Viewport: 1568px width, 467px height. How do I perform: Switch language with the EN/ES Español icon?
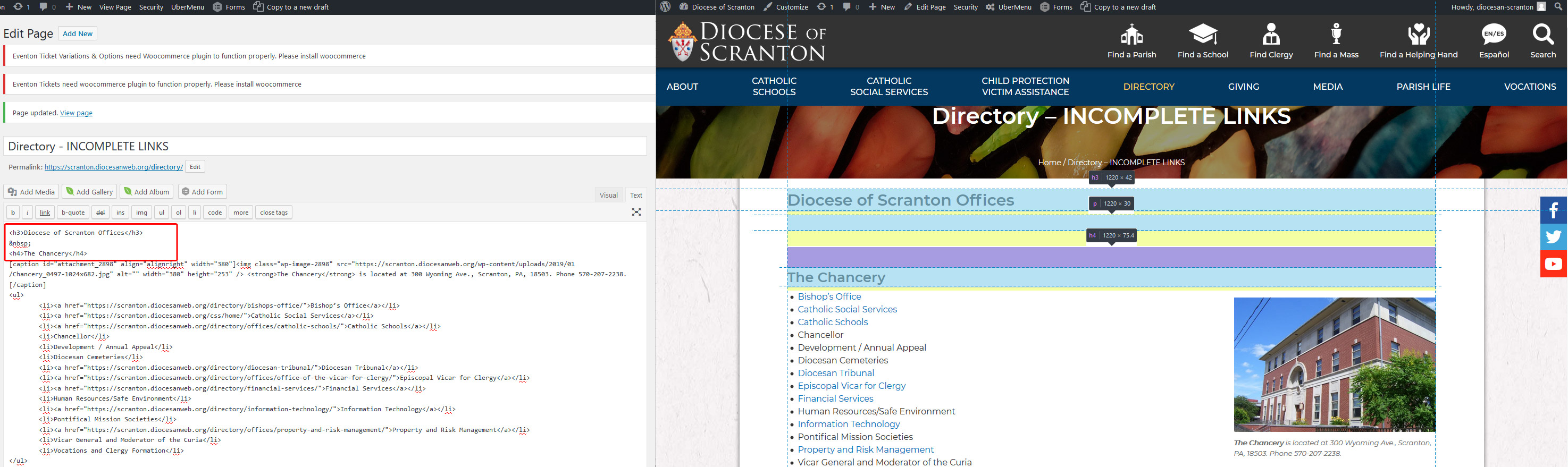point(1494,35)
